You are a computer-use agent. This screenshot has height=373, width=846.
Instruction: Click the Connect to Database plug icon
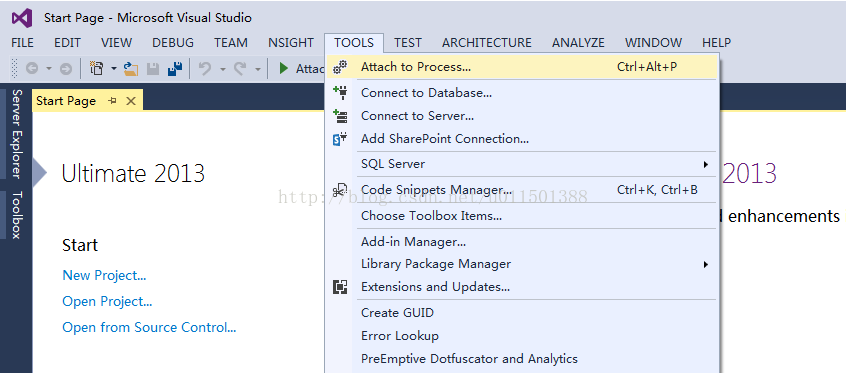click(x=340, y=92)
